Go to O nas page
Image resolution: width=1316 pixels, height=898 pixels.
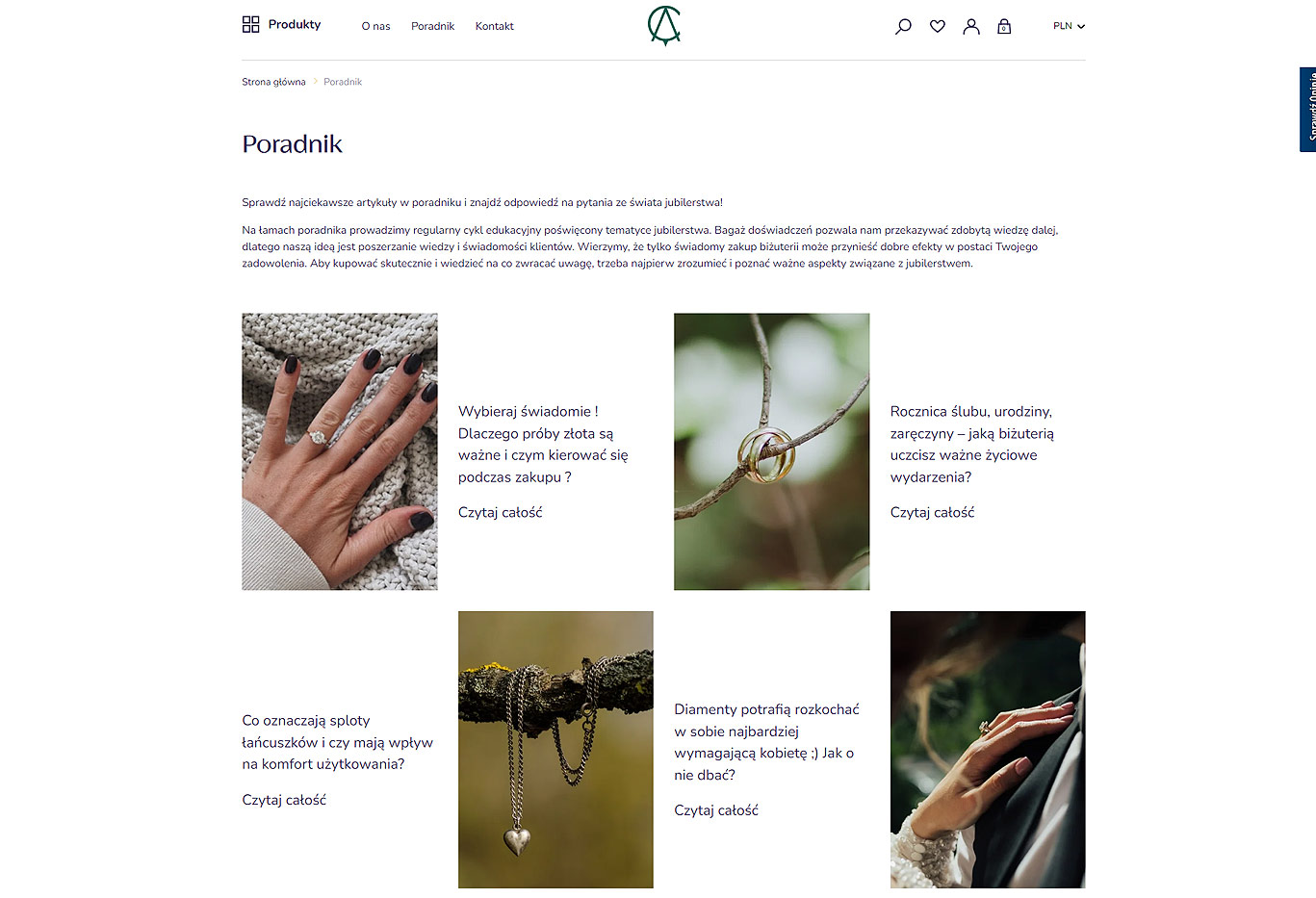tap(375, 26)
